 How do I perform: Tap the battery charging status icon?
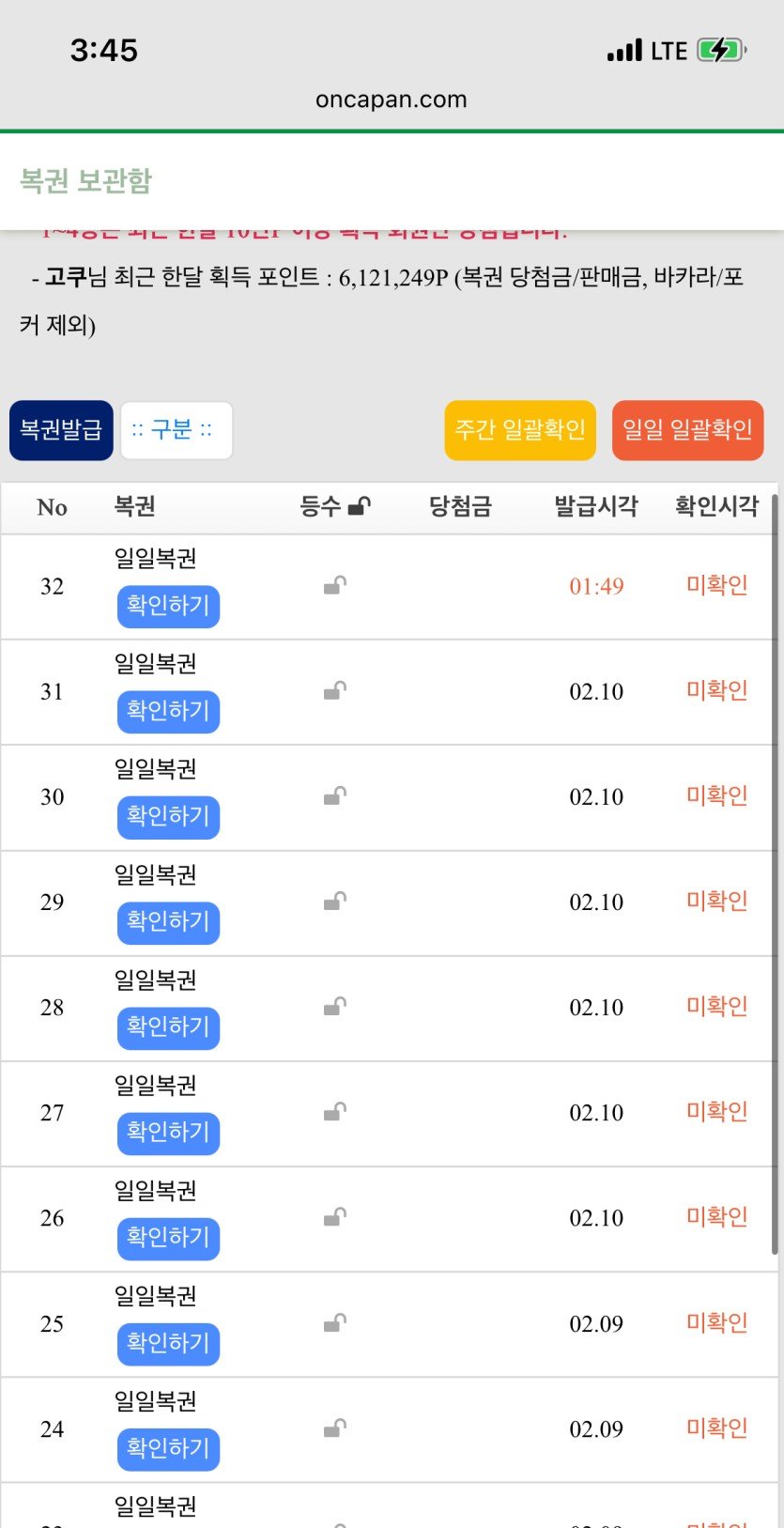click(x=720, y=51)
